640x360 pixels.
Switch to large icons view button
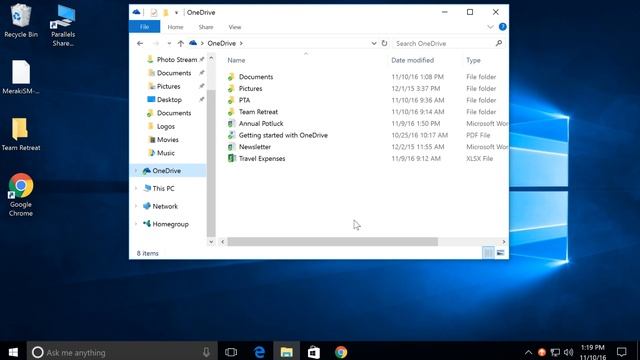point(500,253)
